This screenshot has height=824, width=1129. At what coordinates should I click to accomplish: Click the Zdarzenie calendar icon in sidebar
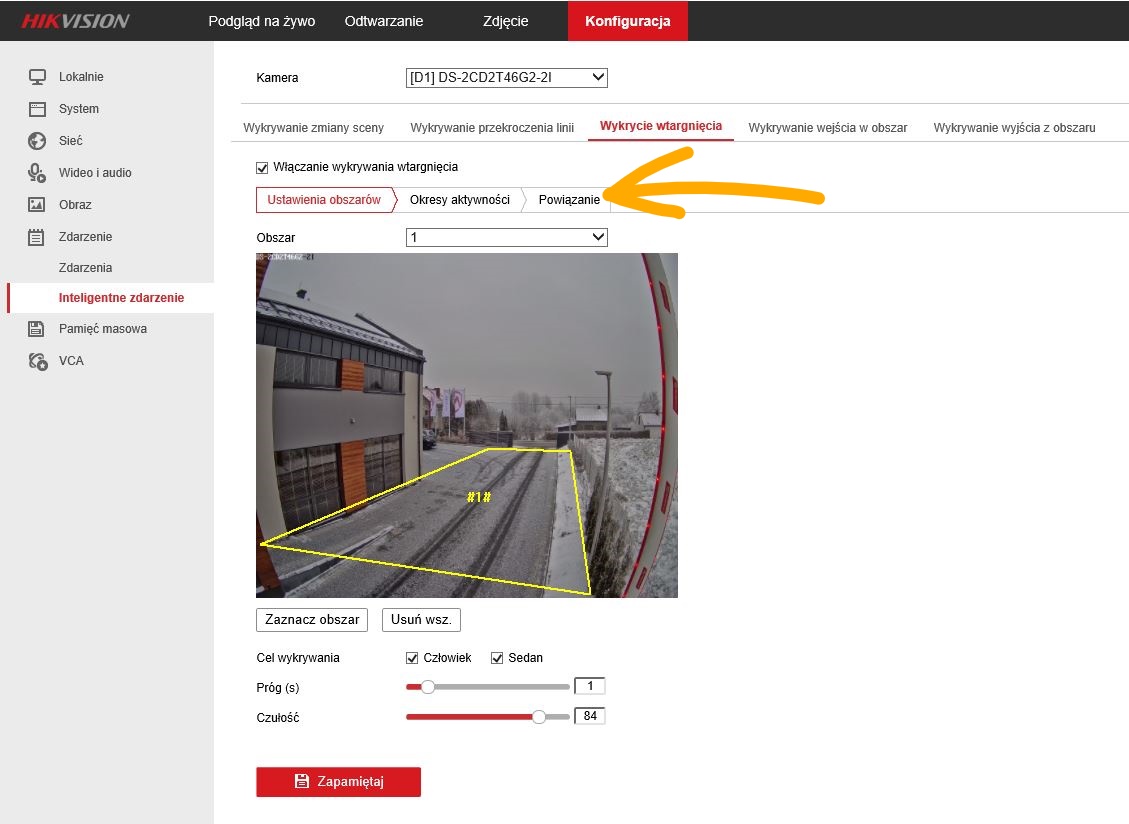[x=37, y=237]
